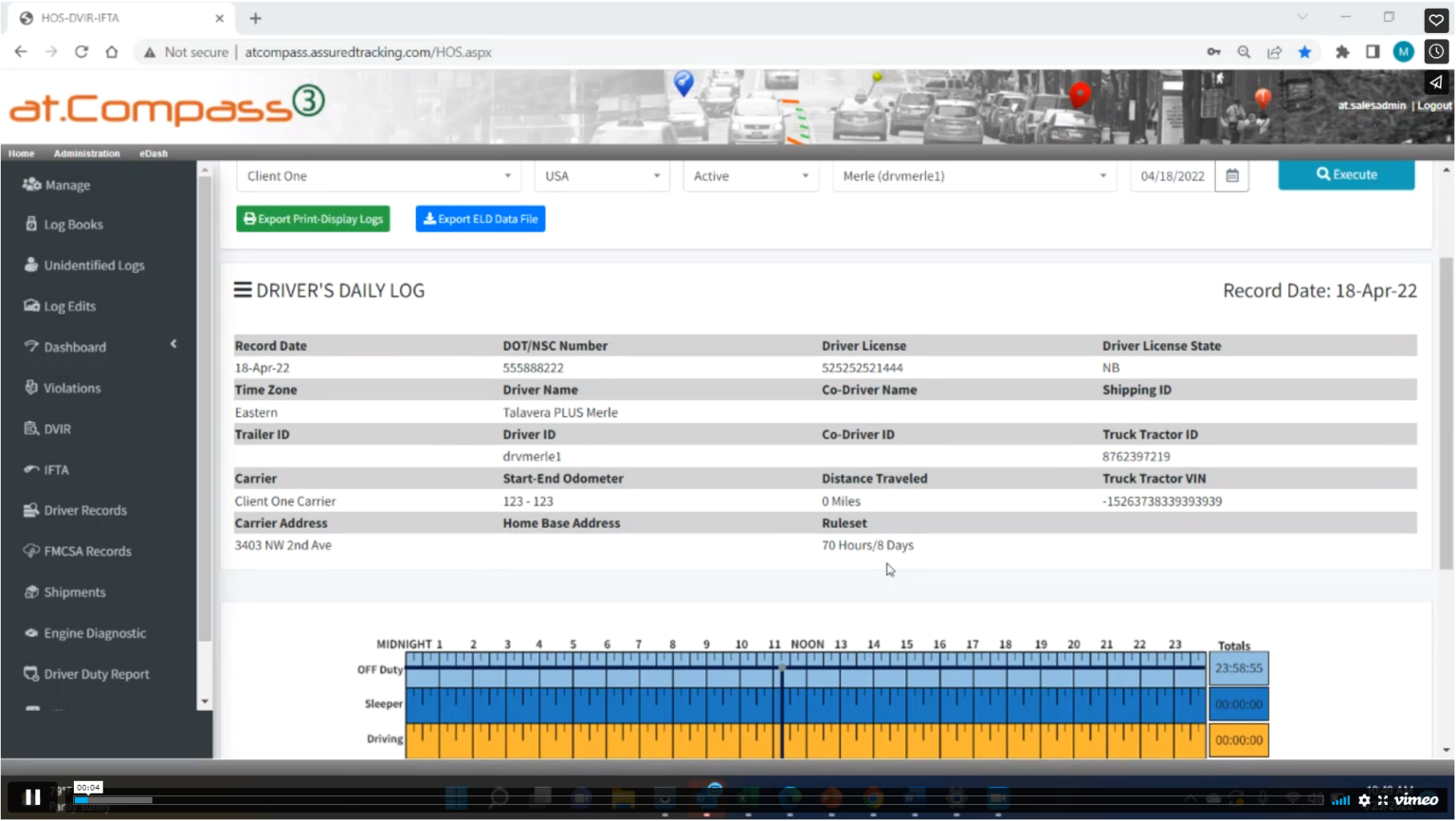Open Driver Records

tap(84, 510)
